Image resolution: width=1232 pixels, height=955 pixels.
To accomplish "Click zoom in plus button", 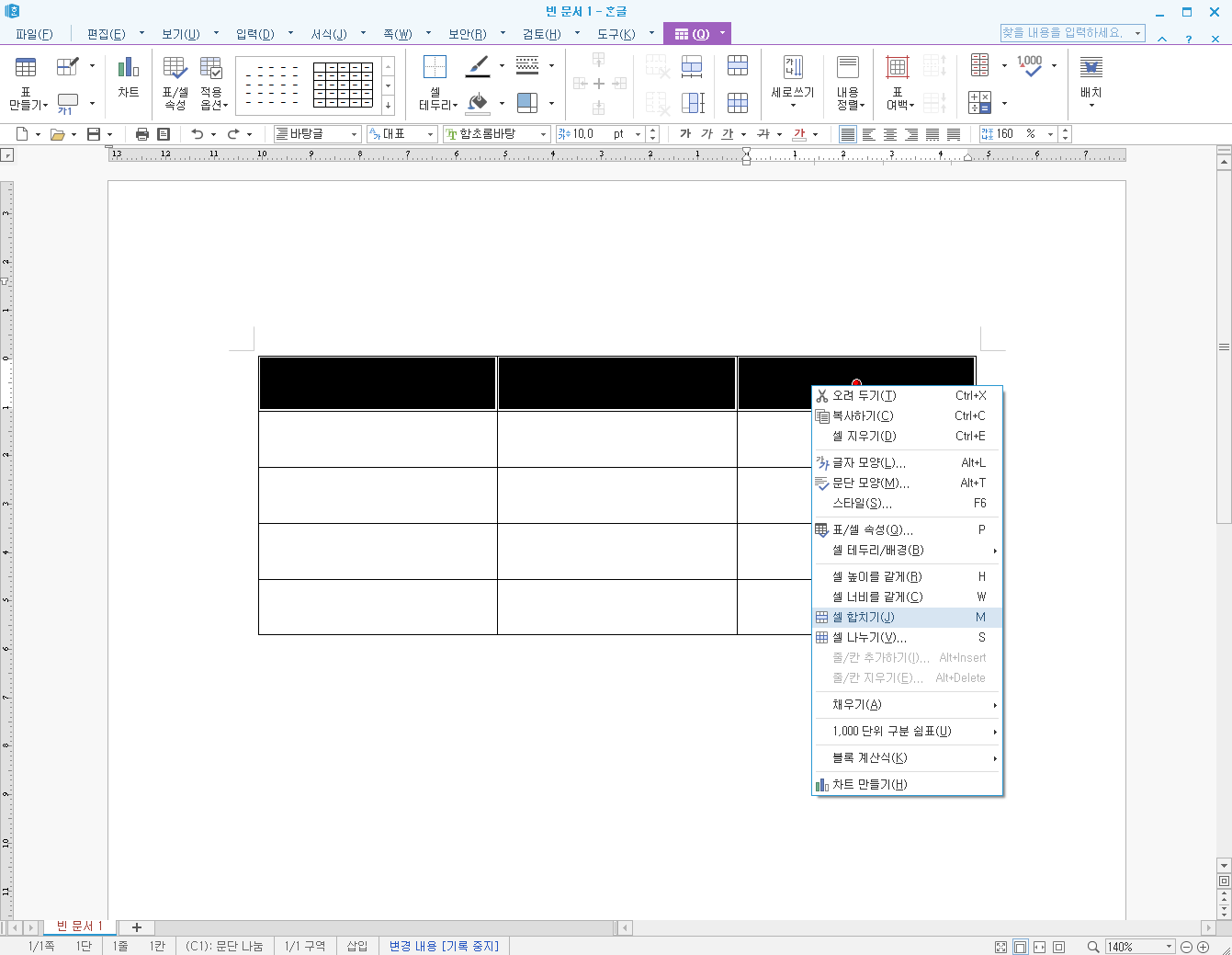I will point(1203,947).
